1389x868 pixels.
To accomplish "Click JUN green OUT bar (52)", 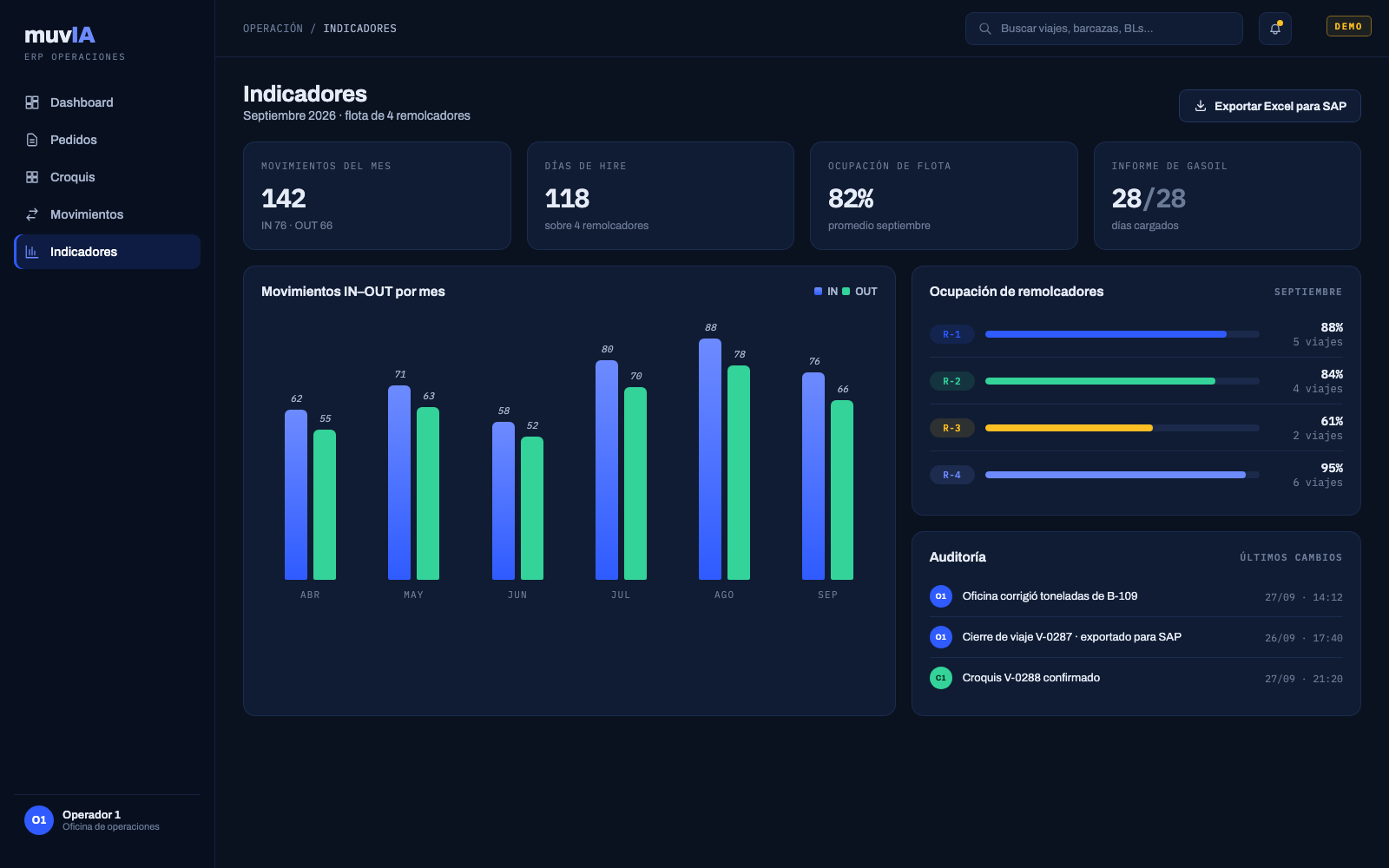I will click(x=532, y=508).
